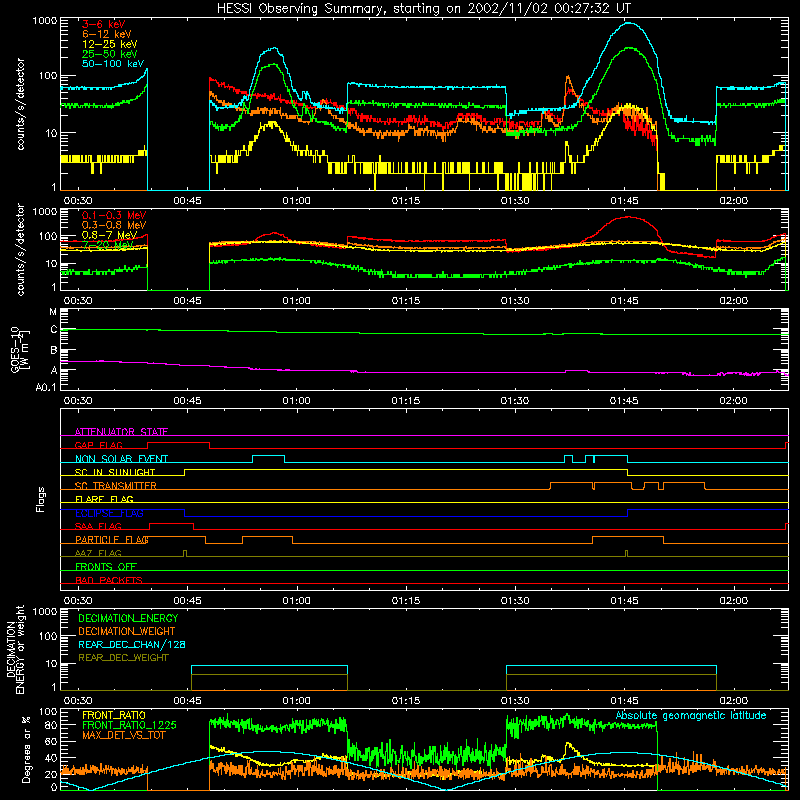Viewport: 800px width, 800px height.
Task: Click the DECIMATION_ENERGY legend label
Action: [128, 618]
